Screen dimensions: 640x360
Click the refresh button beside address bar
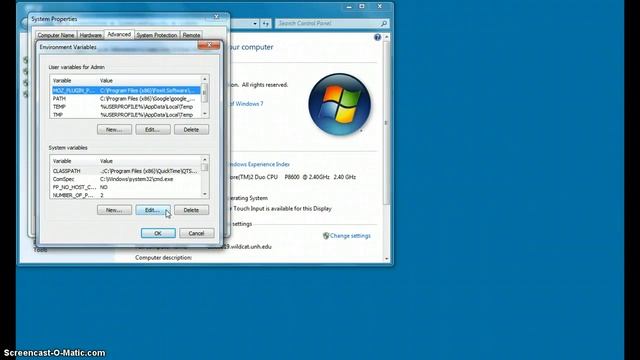pos(266,24)
